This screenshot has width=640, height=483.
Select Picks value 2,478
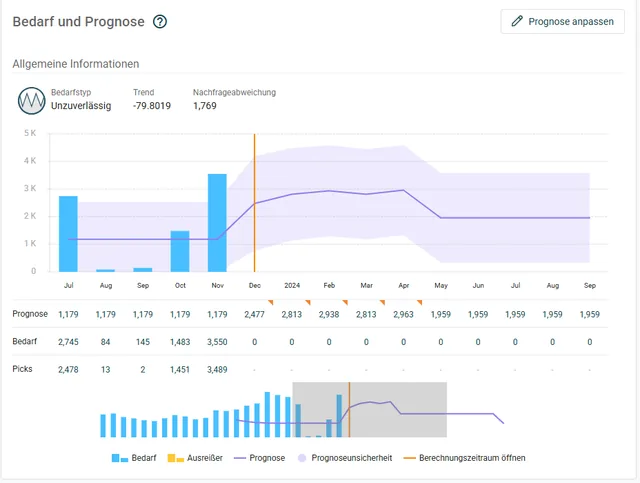68,369
